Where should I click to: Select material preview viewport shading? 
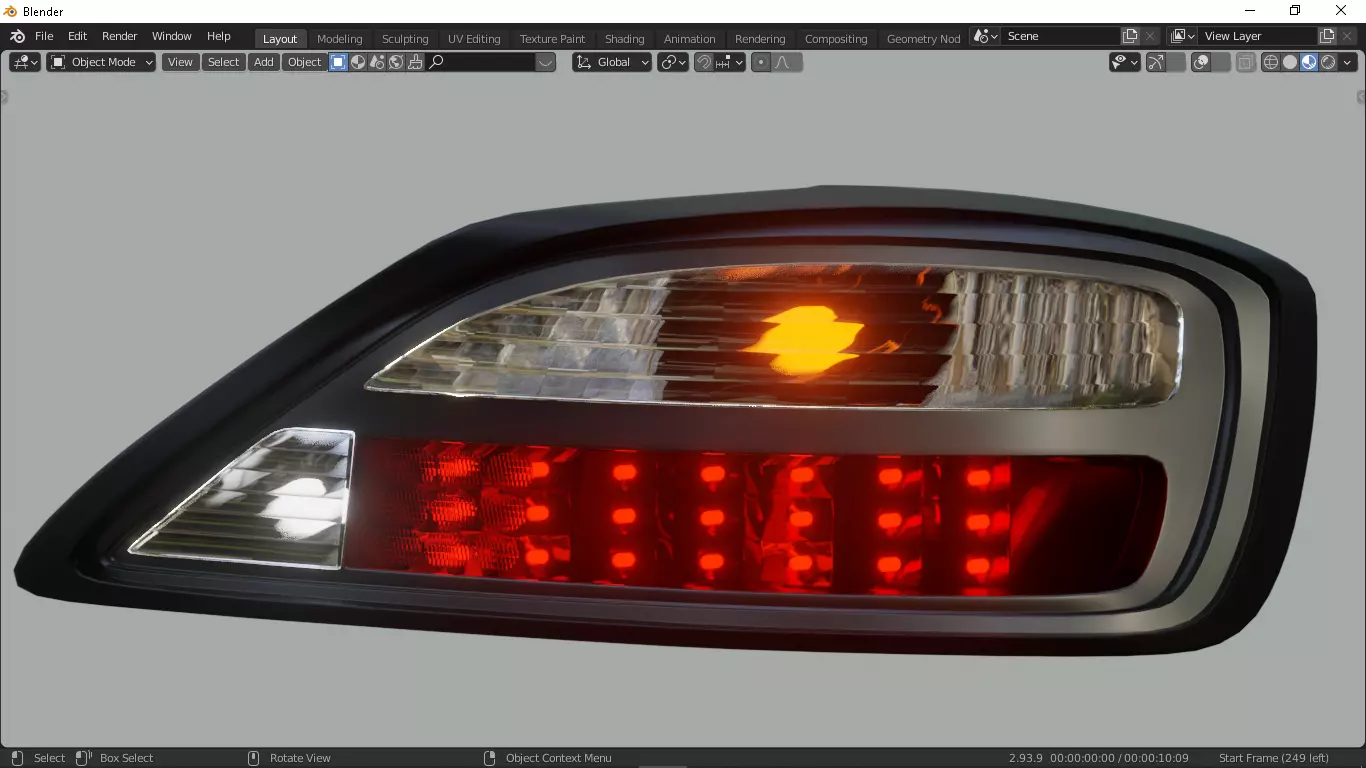tap(1309, 62)
